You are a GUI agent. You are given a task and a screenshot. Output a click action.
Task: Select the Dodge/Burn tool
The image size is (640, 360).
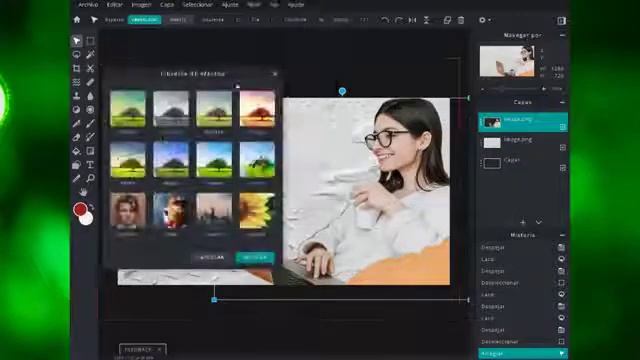click(76, 109)
